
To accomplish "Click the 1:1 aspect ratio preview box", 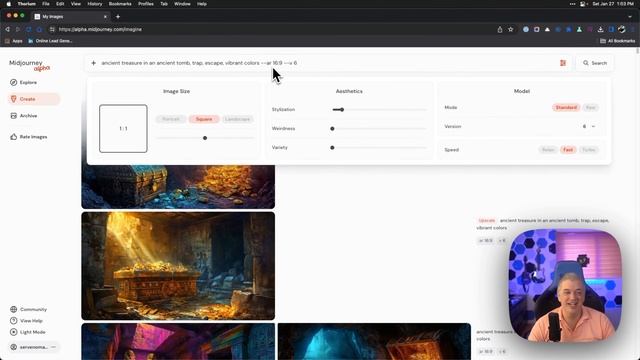I will point(123,129).
